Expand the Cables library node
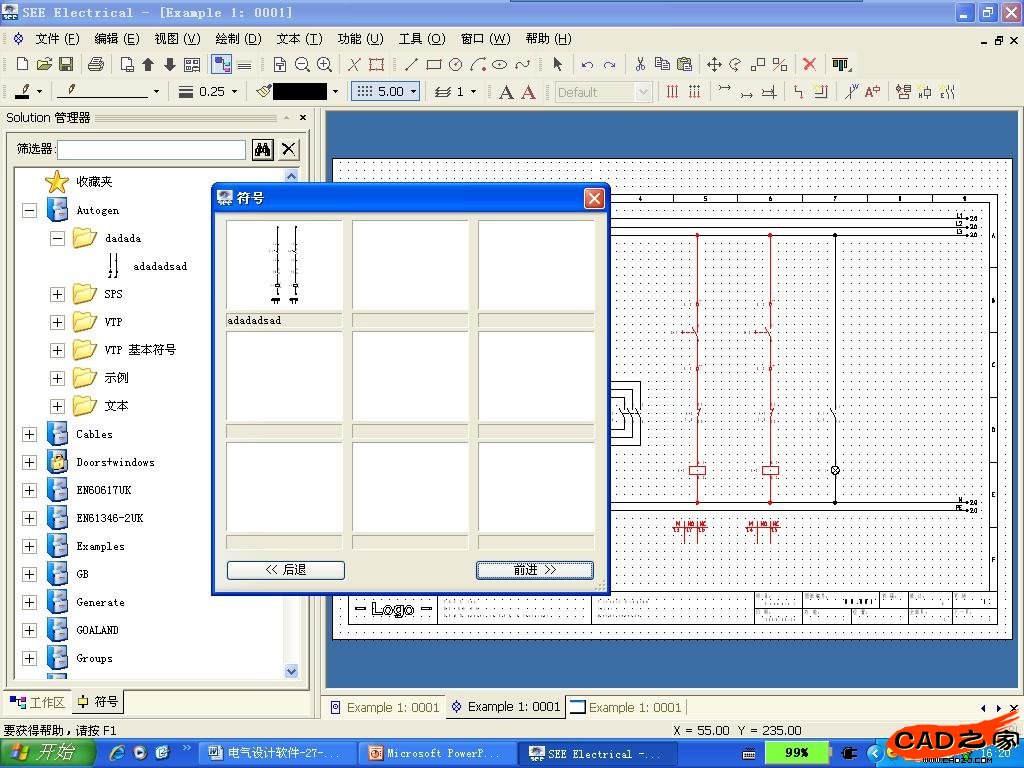The height and width of the screenshot is (768, 1024). click(29, 434)
